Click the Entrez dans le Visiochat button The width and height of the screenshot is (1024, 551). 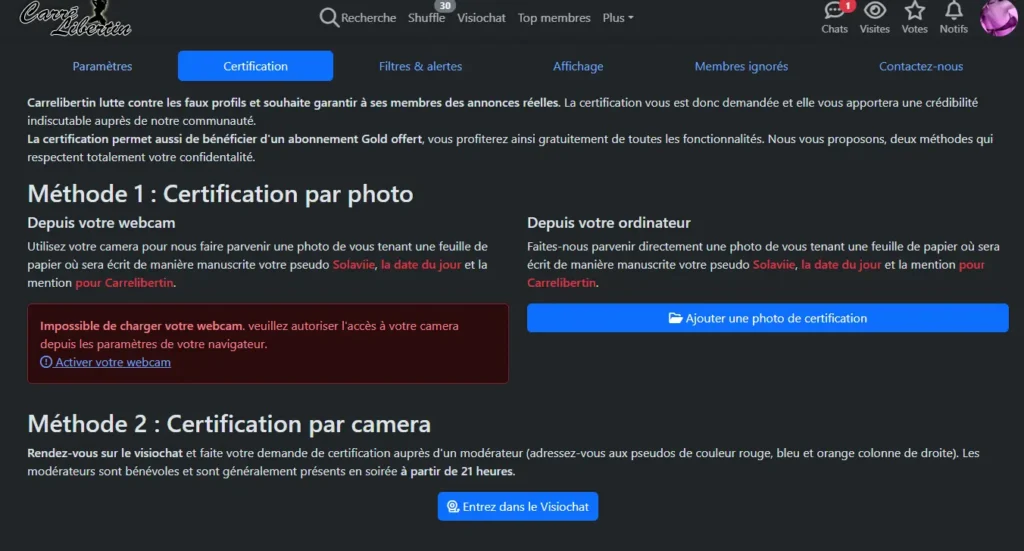(x=518, y=507)
